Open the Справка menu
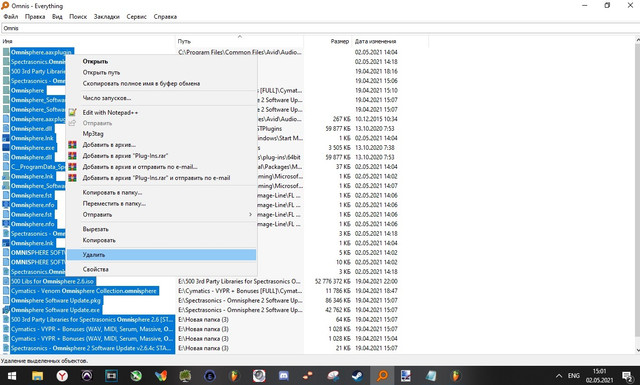 165,17
